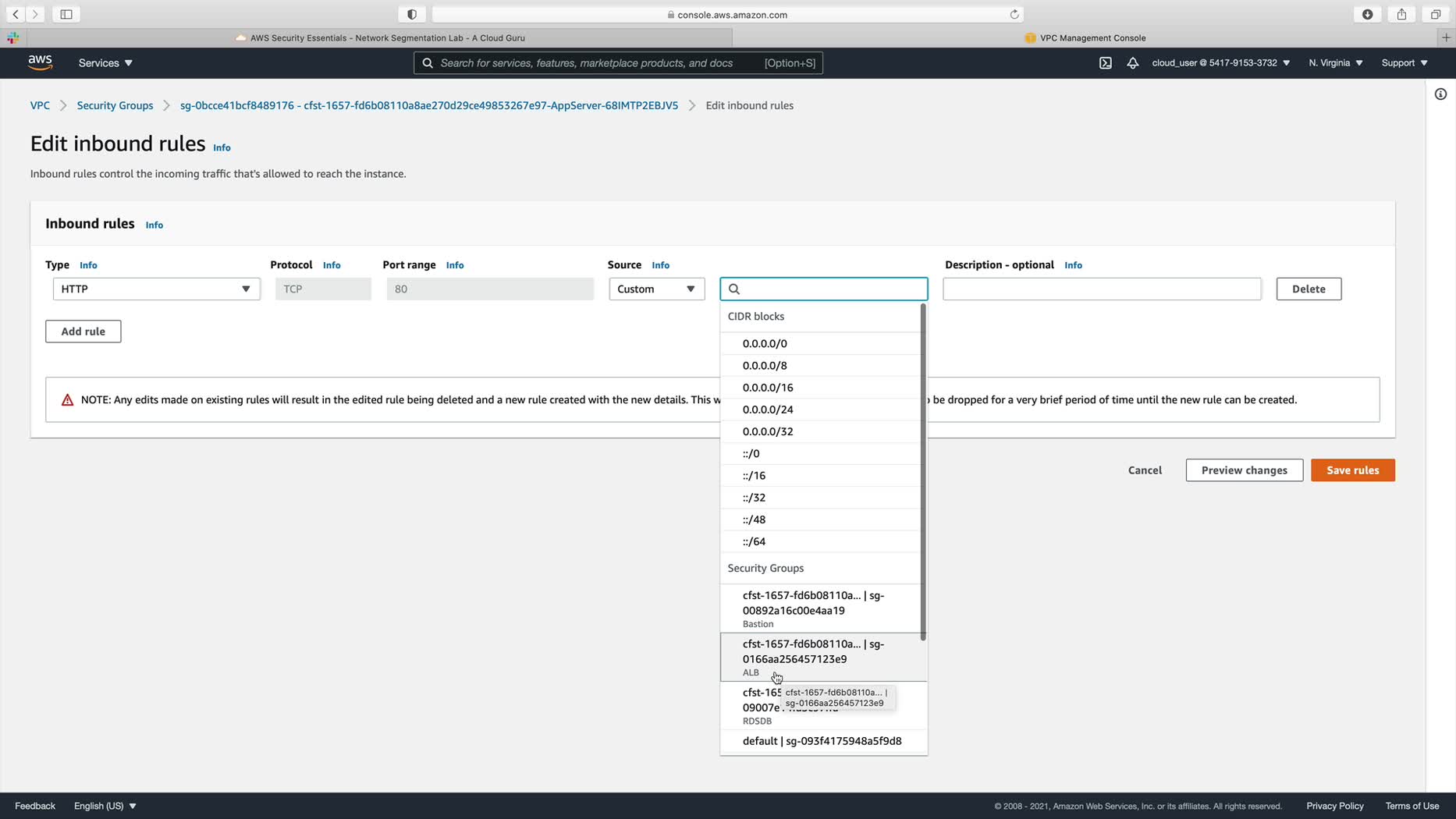The width and height of the screenshot is (1456, 819).
Task: Click the Info link beside Port range
Action: (x=455, y=265)
